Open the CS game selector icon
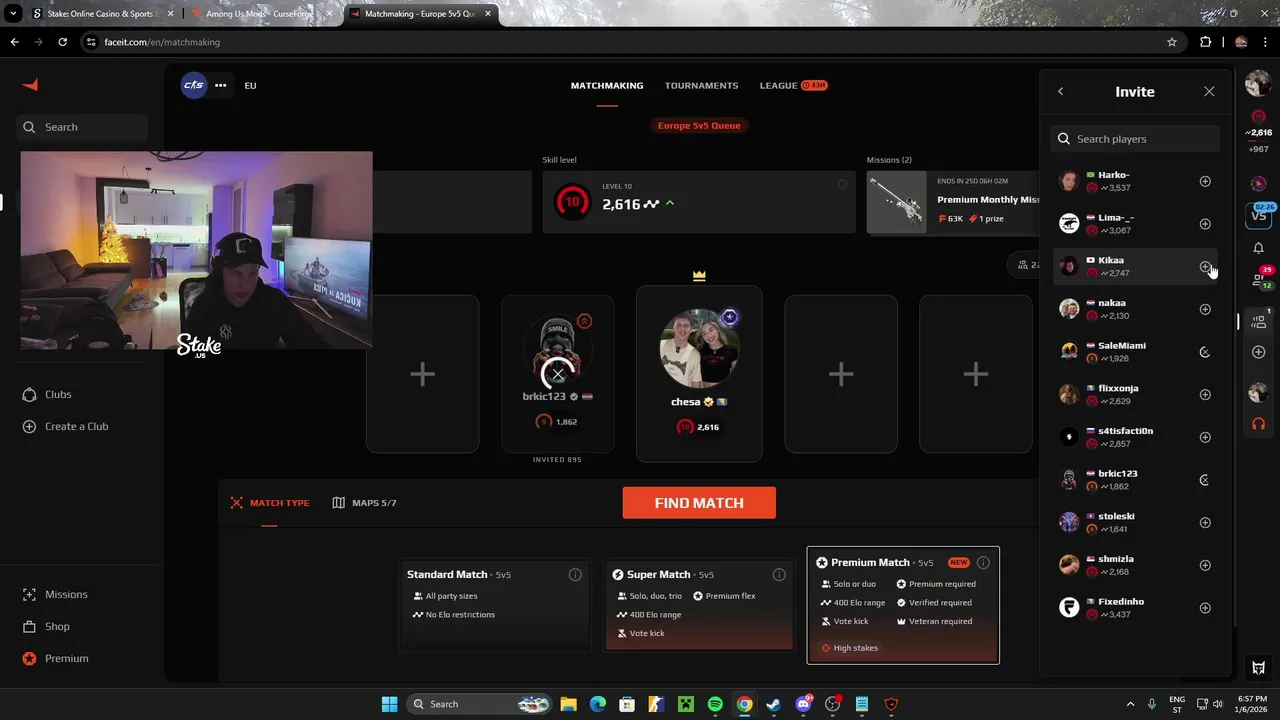 pos(194,85)
